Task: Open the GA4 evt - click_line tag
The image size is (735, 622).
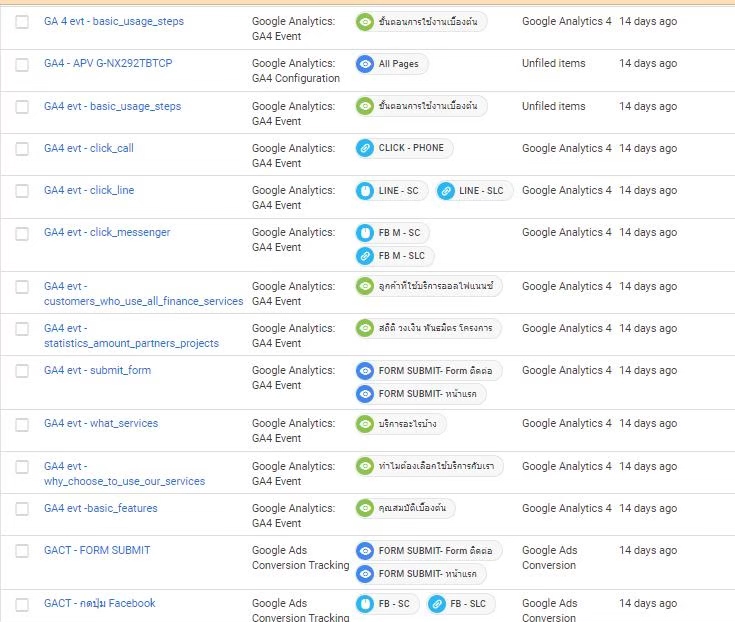Action: 89,190
